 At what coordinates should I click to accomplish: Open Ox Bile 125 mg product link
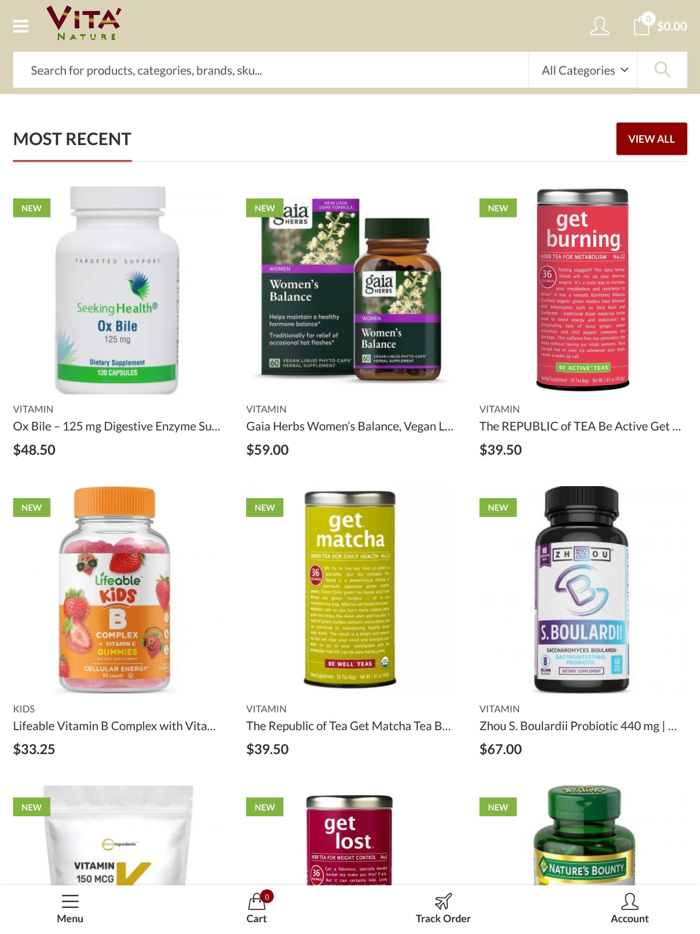pos(117,426)
